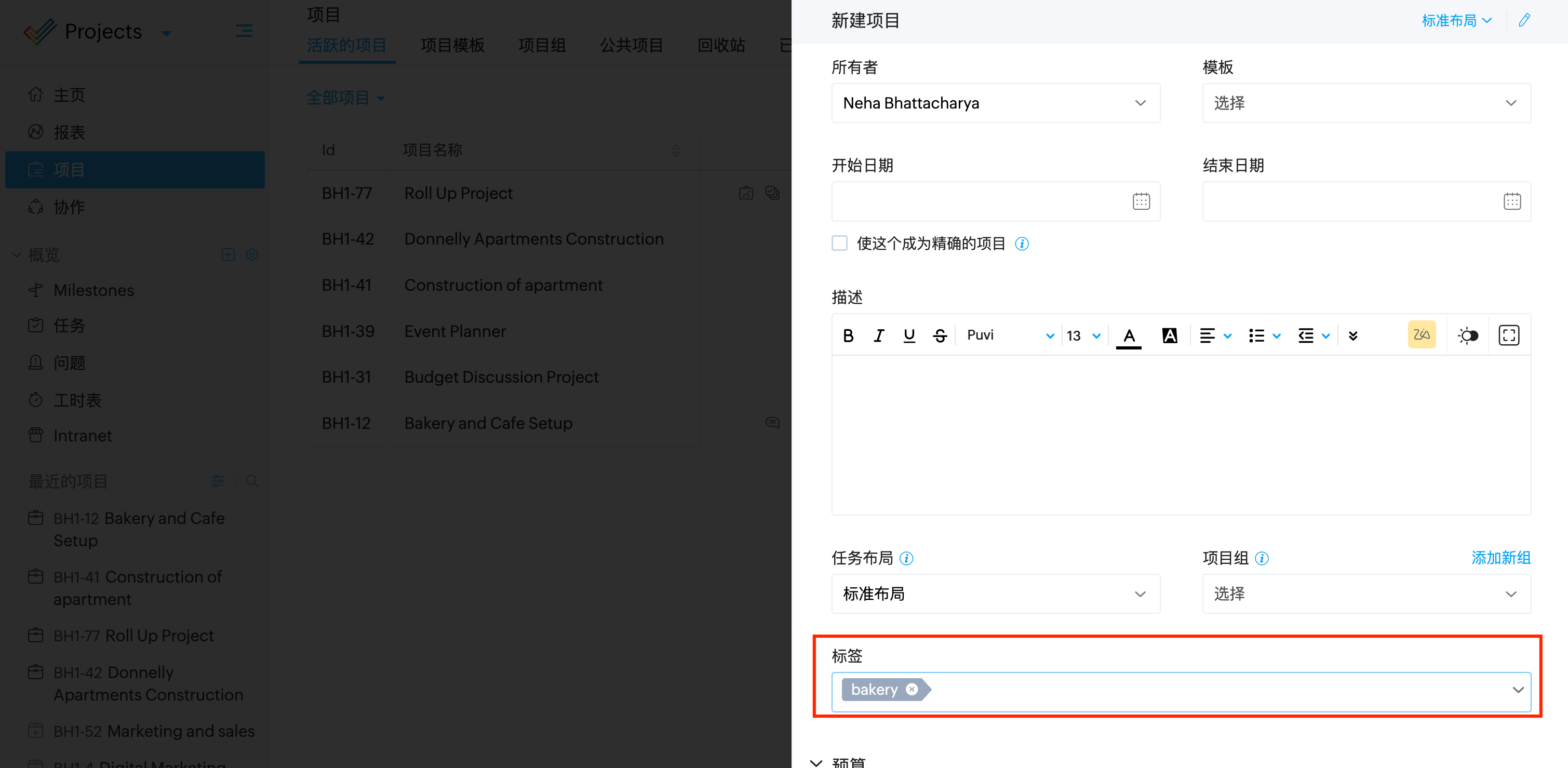Check the strict project checkbox

[839, 244]
